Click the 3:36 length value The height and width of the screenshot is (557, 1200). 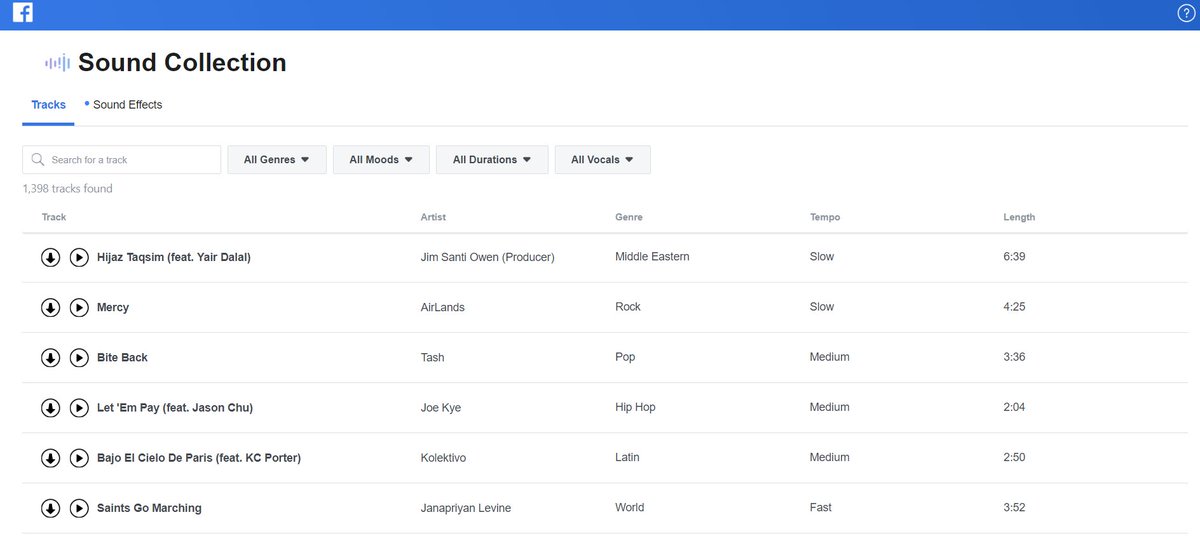1014,357
